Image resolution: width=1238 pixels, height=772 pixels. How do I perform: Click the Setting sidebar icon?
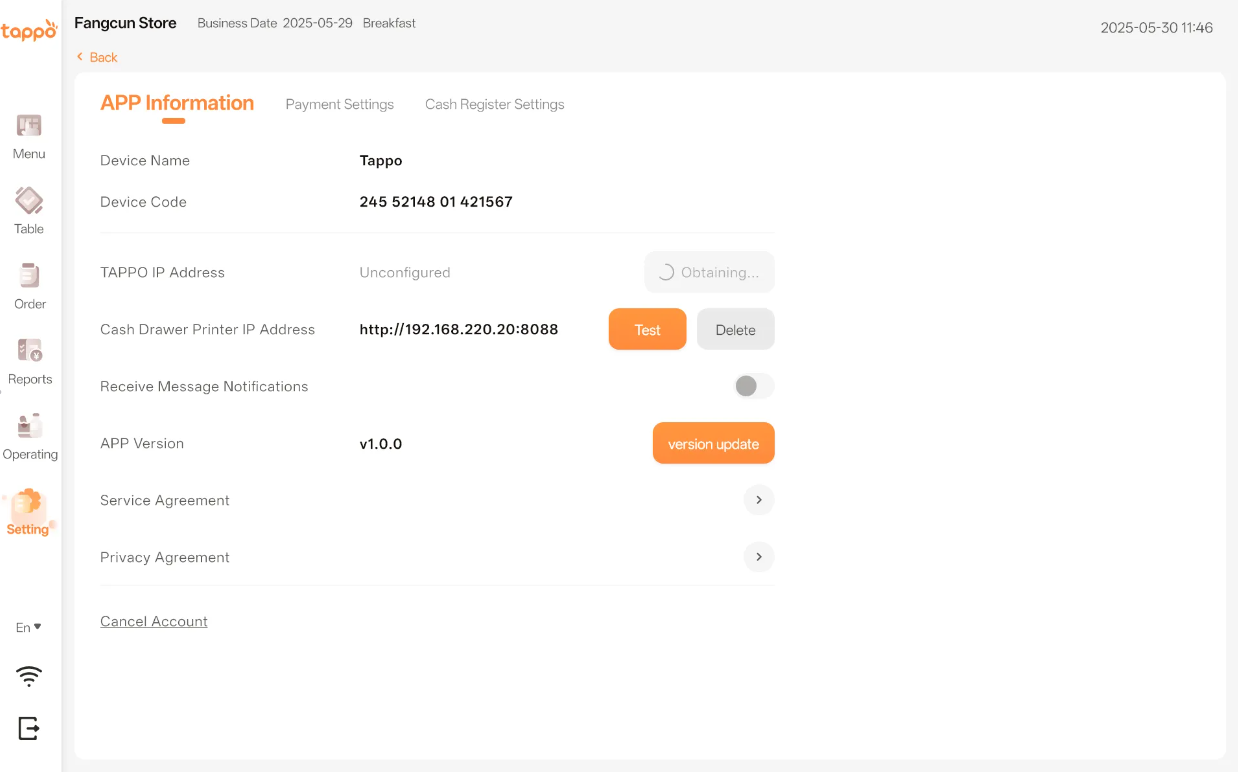pyautogui.click(x=28, y=504)
